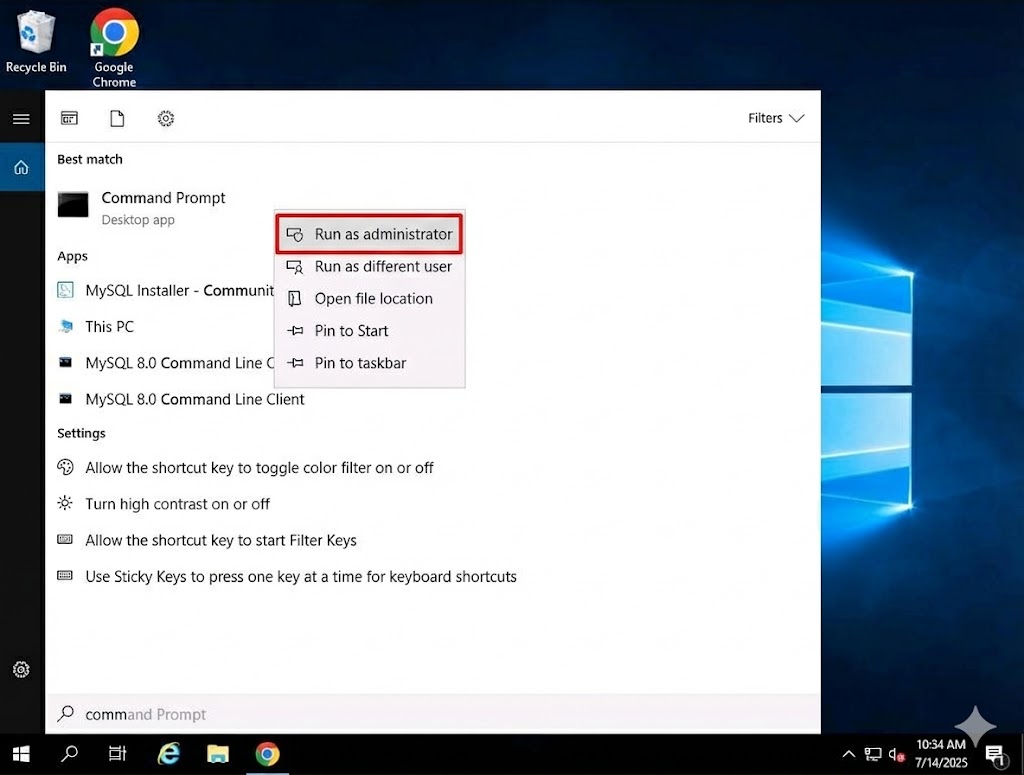This screenshot has width=1024, height=775.
Task: Launch Google Chrome from the taskbar
Action: point(267,754)
